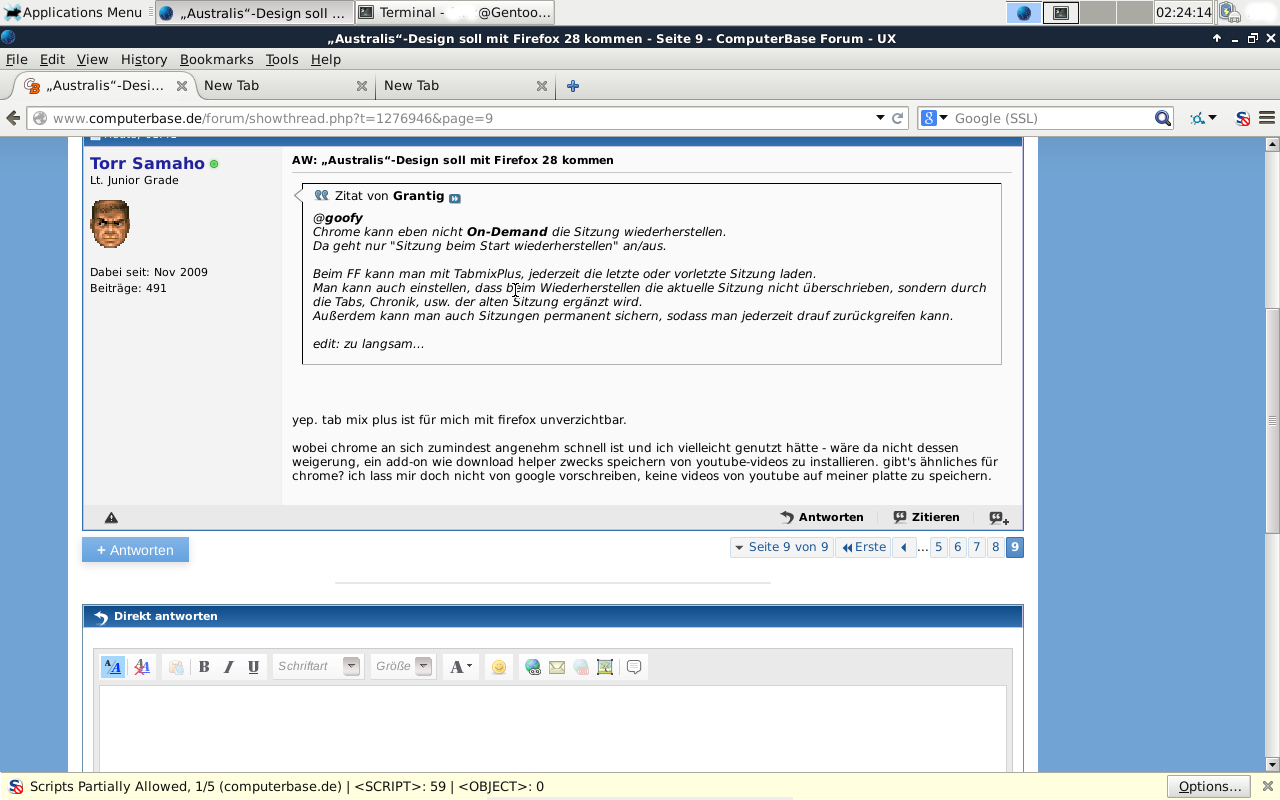Click the NoScript toolbar icon

coord(1243,118)
